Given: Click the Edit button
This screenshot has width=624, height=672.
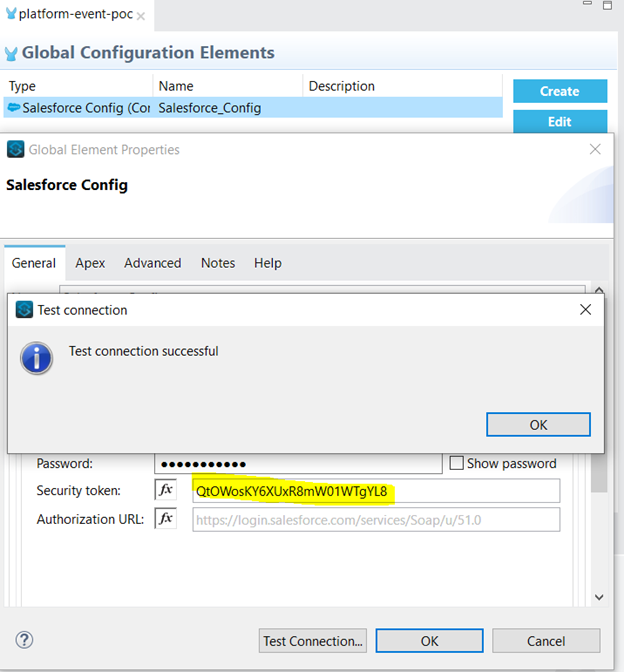Looking at the screenshot, I should pyautogui.click(x=560, y=121).
